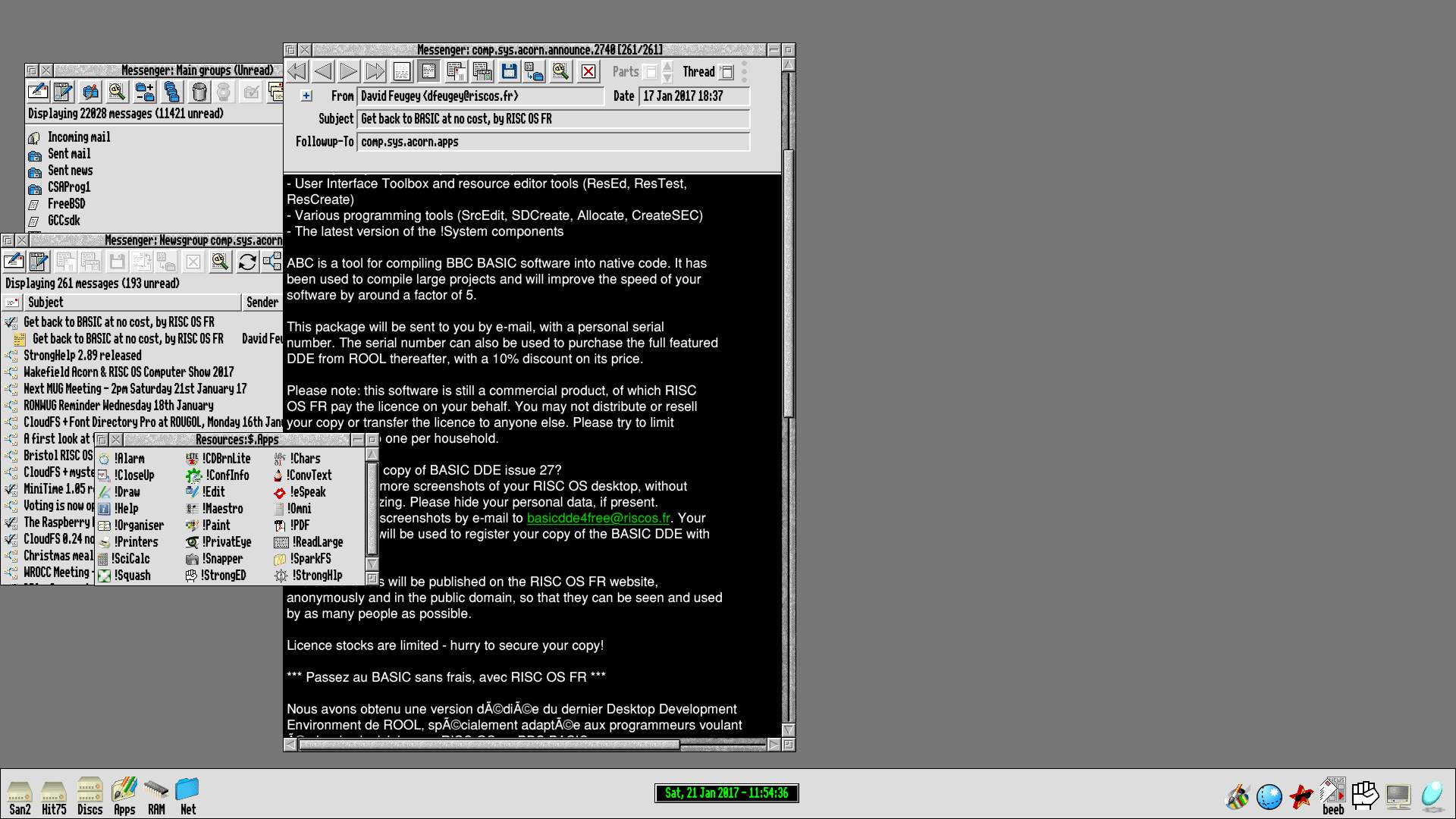Click !Draw in Resources Apps window
Screen dimensions: 1456x819
pos(120,492)
